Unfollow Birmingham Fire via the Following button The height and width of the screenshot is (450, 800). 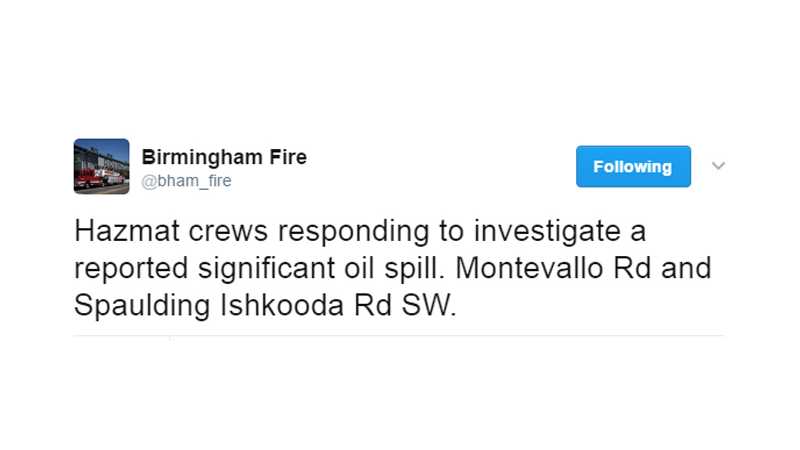pos(633,166)
